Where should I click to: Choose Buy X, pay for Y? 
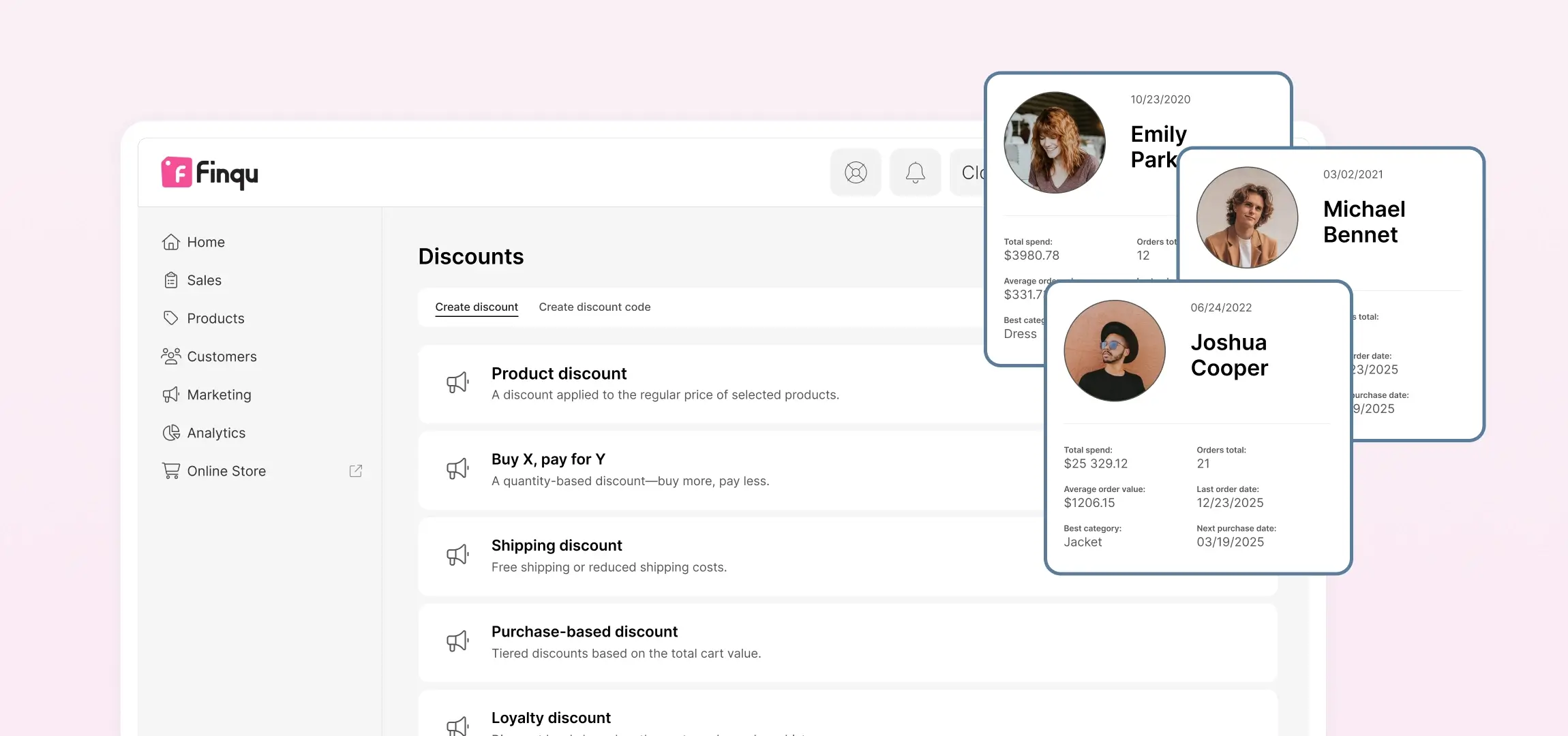click(x=548, y=459)
